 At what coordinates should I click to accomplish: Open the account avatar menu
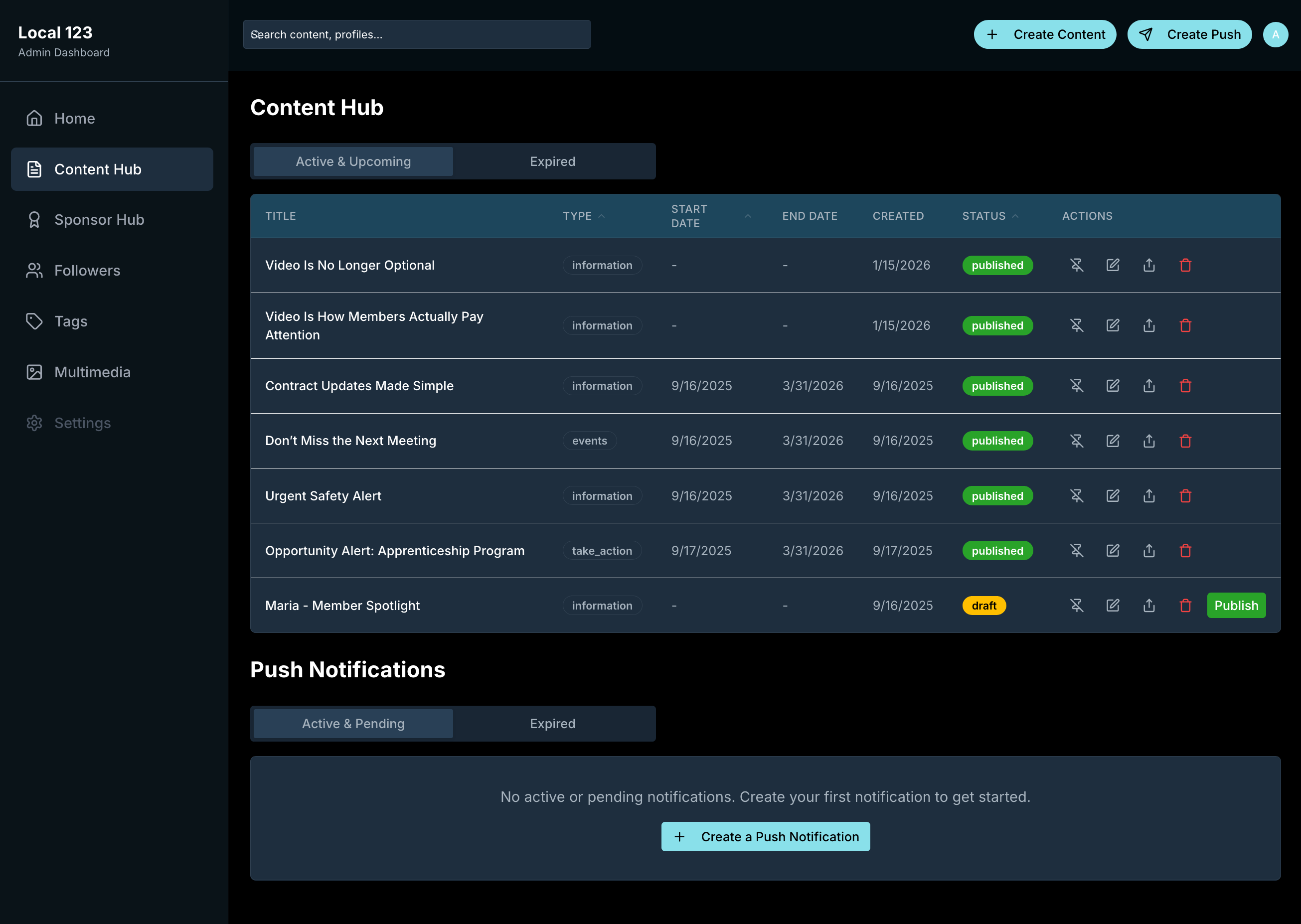click(x=1276, y=34)
